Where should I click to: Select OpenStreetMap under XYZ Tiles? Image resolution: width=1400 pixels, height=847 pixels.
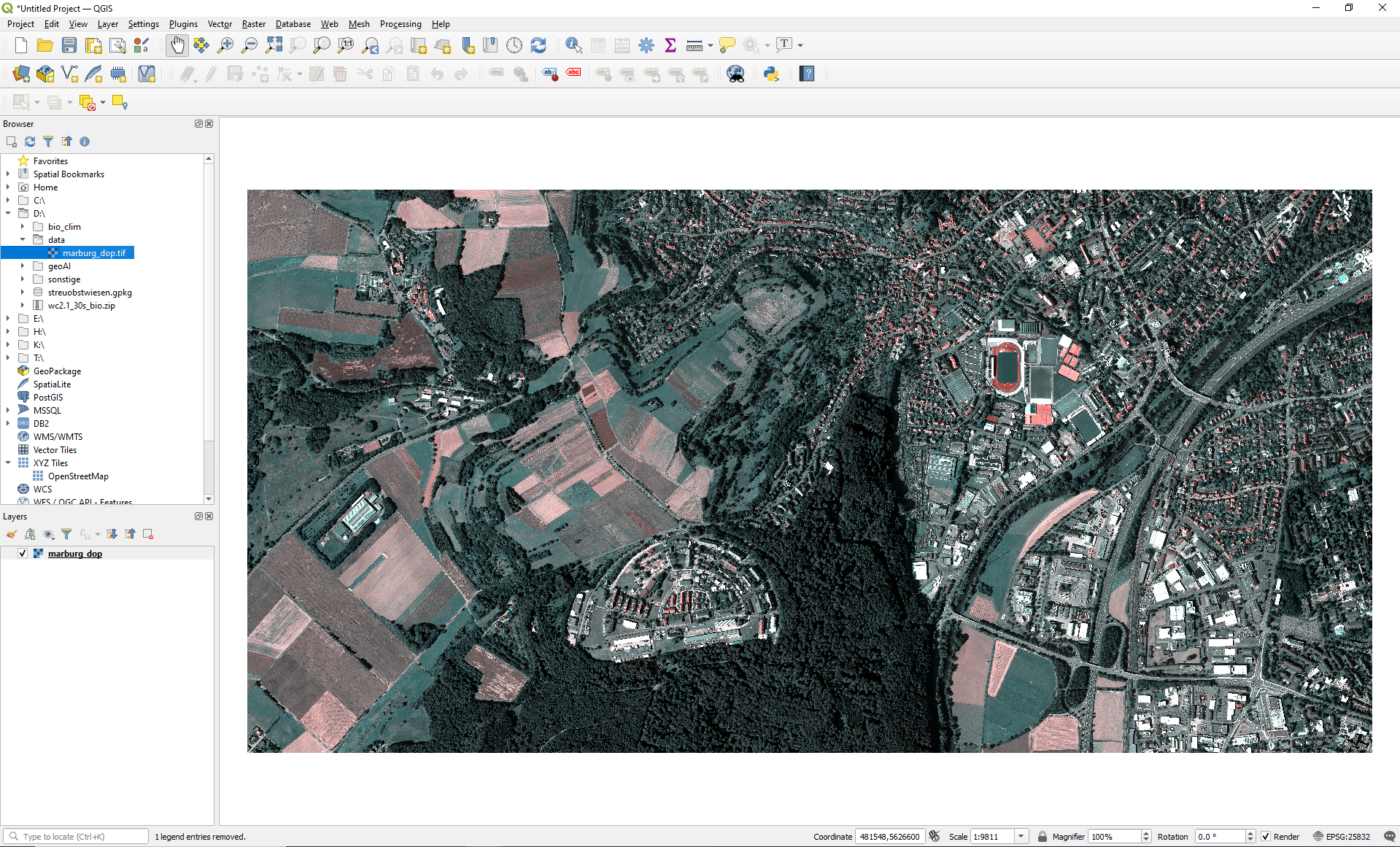pos(78,476)
